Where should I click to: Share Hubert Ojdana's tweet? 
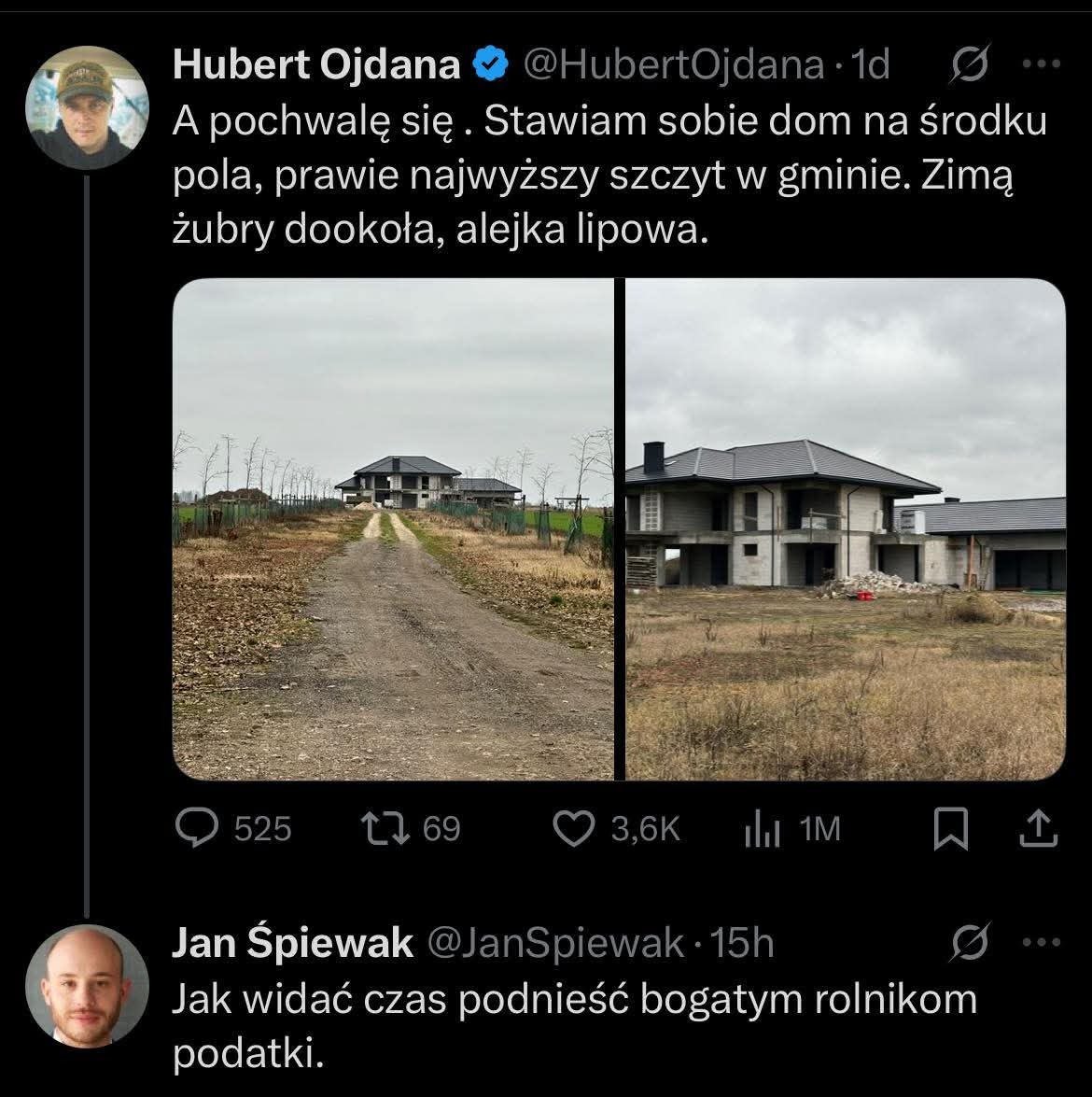pos(1040,829)
